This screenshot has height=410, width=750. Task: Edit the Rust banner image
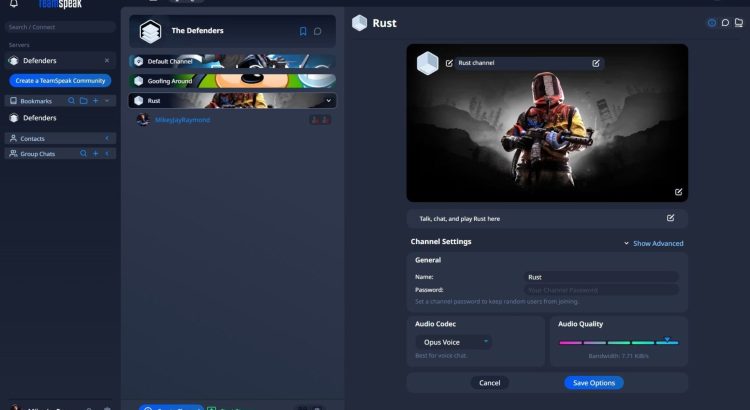click(678, 192)
